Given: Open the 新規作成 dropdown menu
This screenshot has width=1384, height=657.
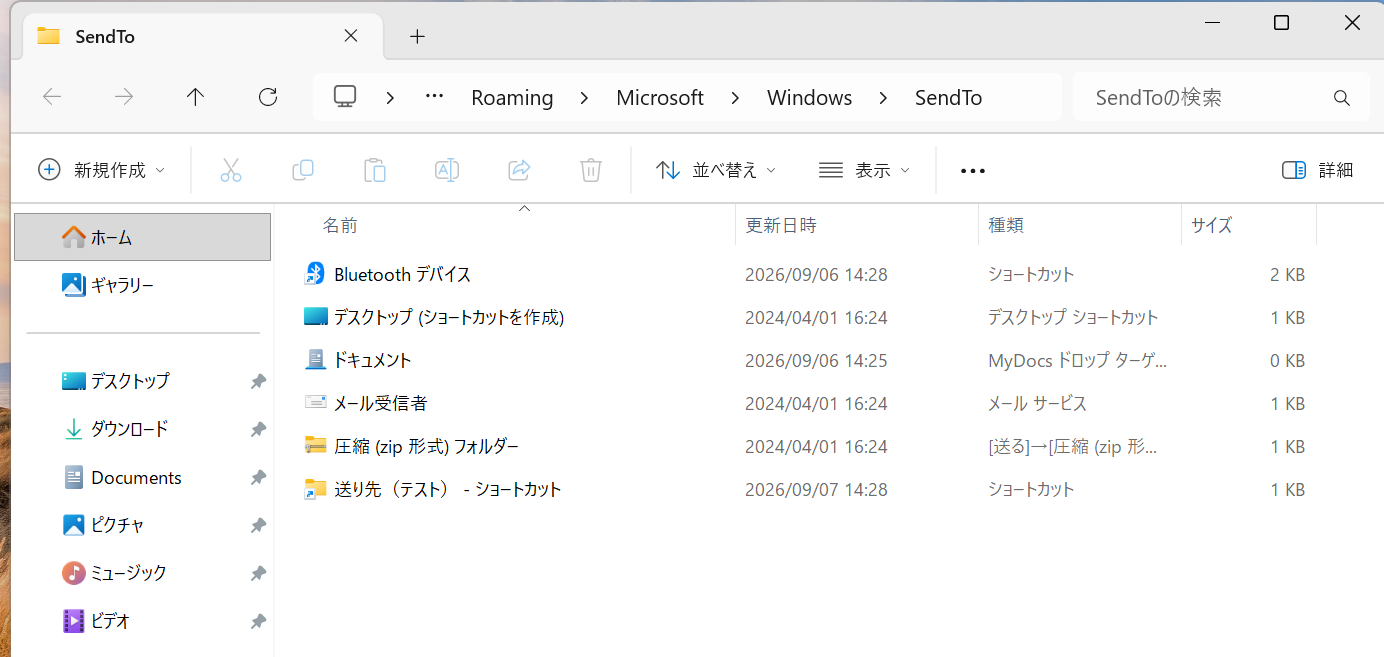Looking at the screenshot, I should tap(101, 170).
